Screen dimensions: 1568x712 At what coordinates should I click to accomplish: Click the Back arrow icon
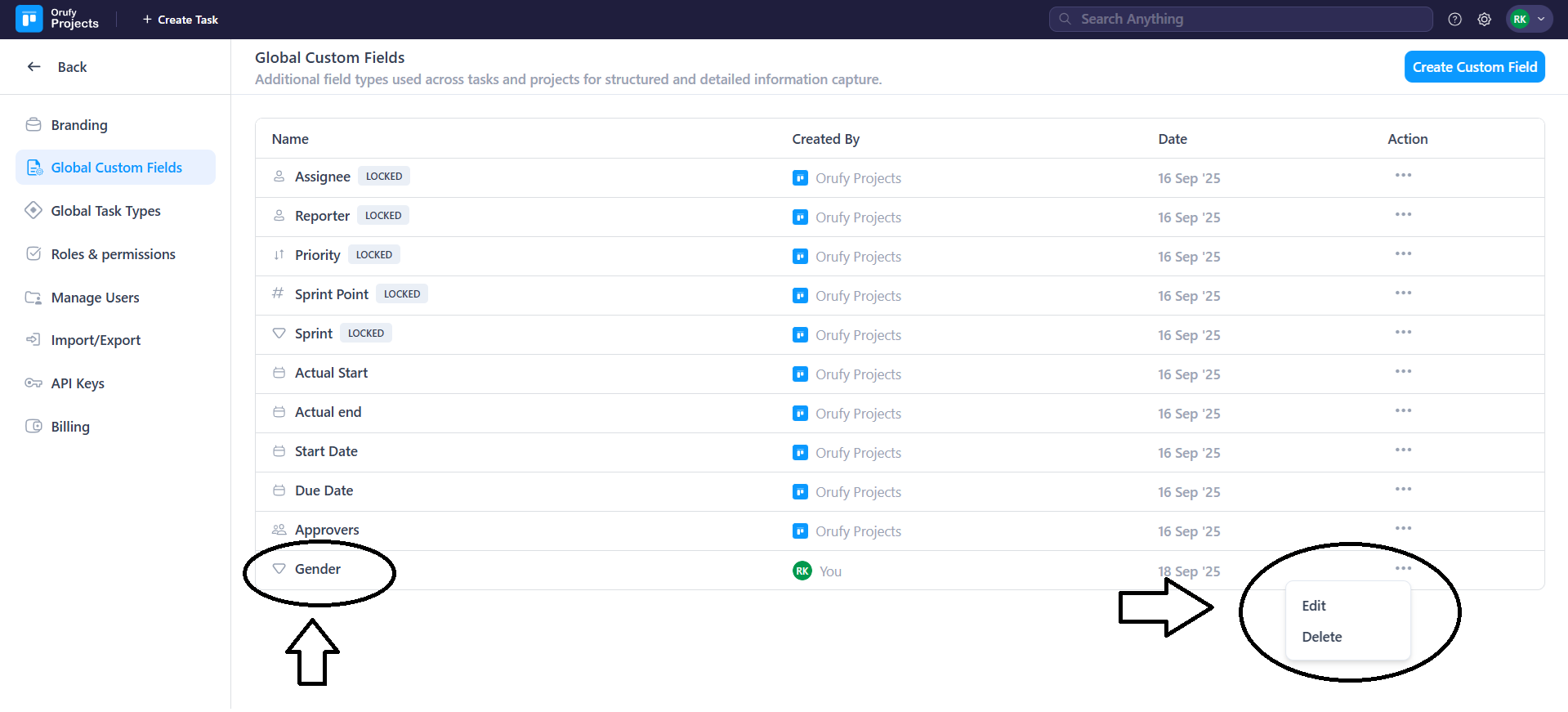point(34,67)
